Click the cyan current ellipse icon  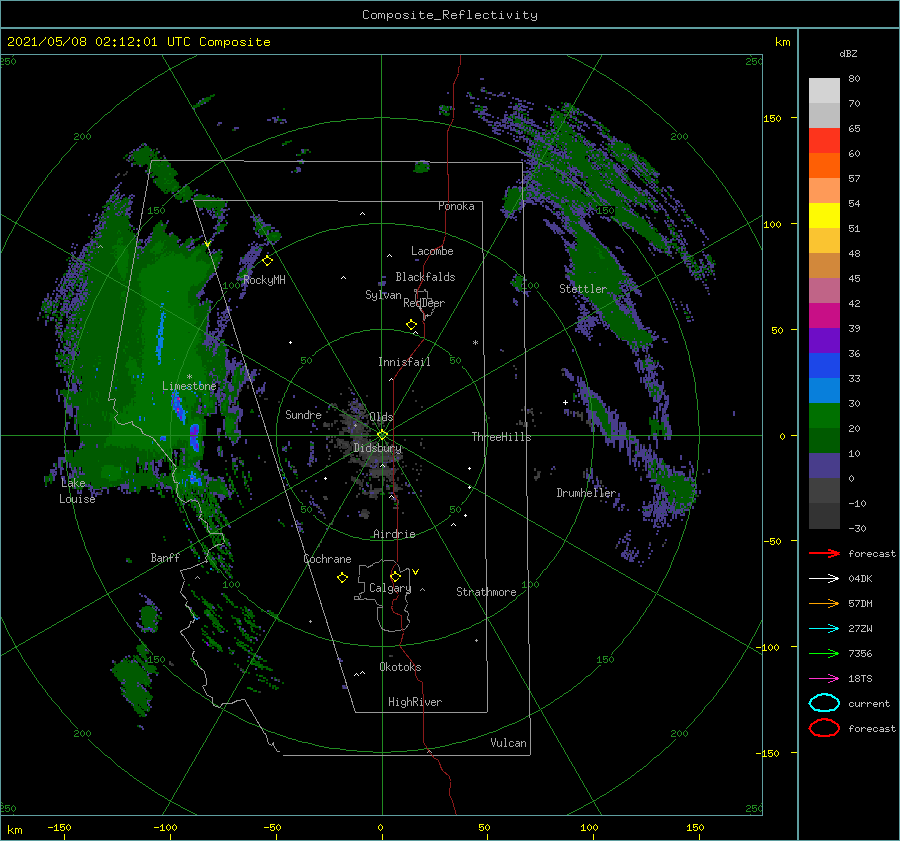[824, 703]
